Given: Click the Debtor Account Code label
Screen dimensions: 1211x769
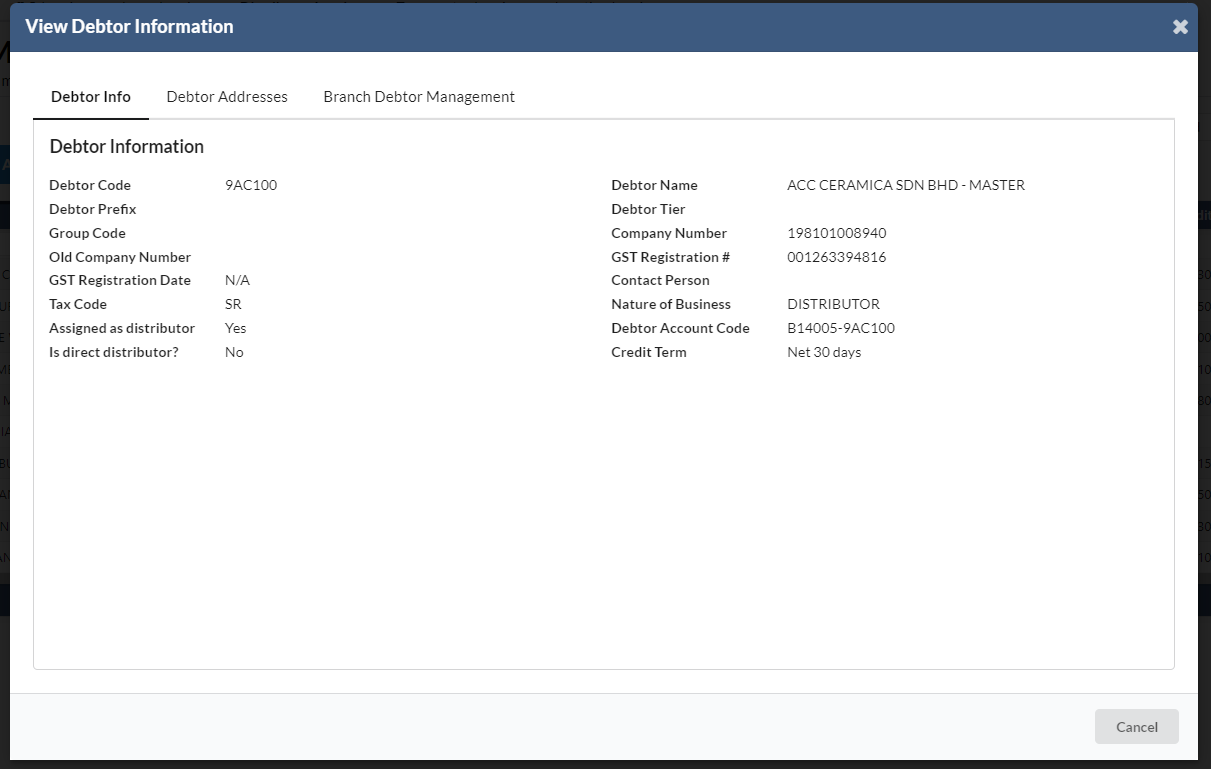Looking at the screenshot, I should pyautogui.click(x=681, y=328).
